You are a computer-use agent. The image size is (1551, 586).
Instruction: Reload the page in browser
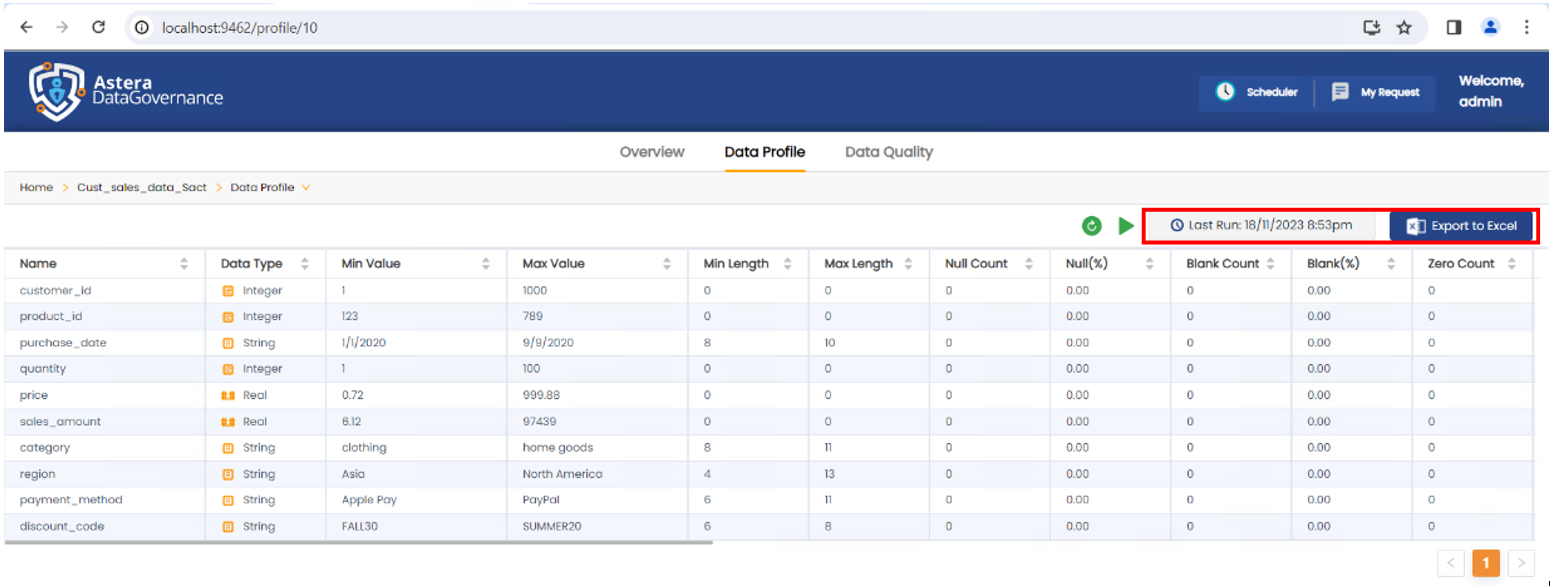[x=98, y=28]
